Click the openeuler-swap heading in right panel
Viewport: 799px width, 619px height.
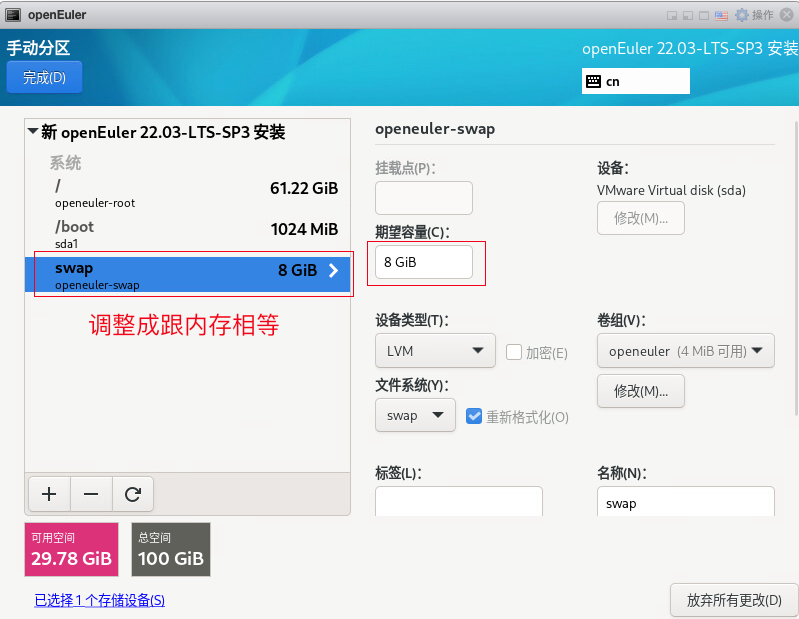435,129
